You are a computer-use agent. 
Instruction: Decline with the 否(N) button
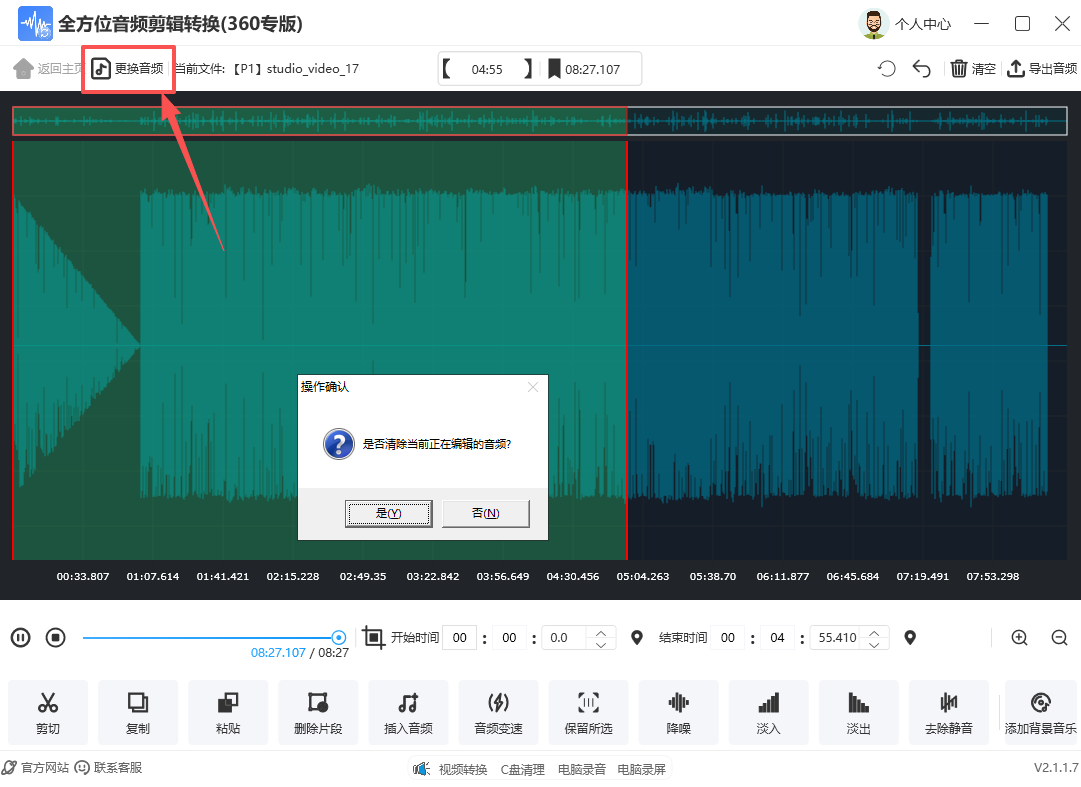(x=485, y=513)
